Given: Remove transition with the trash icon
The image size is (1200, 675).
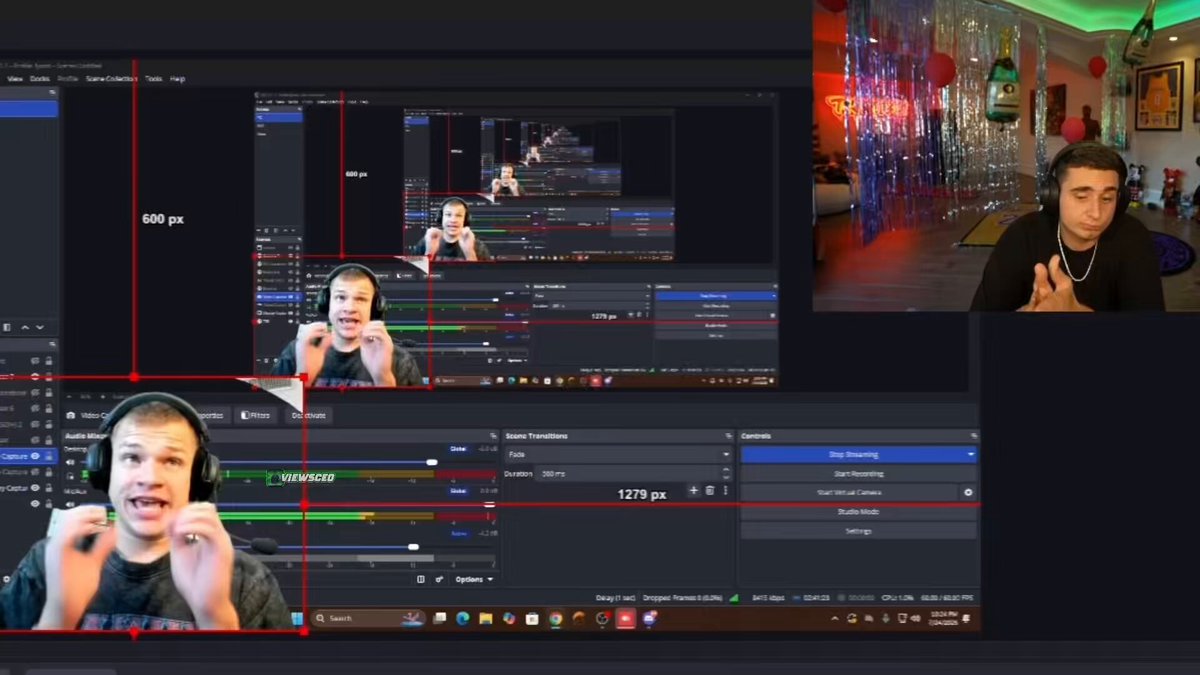Looking at the screenshot, I should 710,490.
